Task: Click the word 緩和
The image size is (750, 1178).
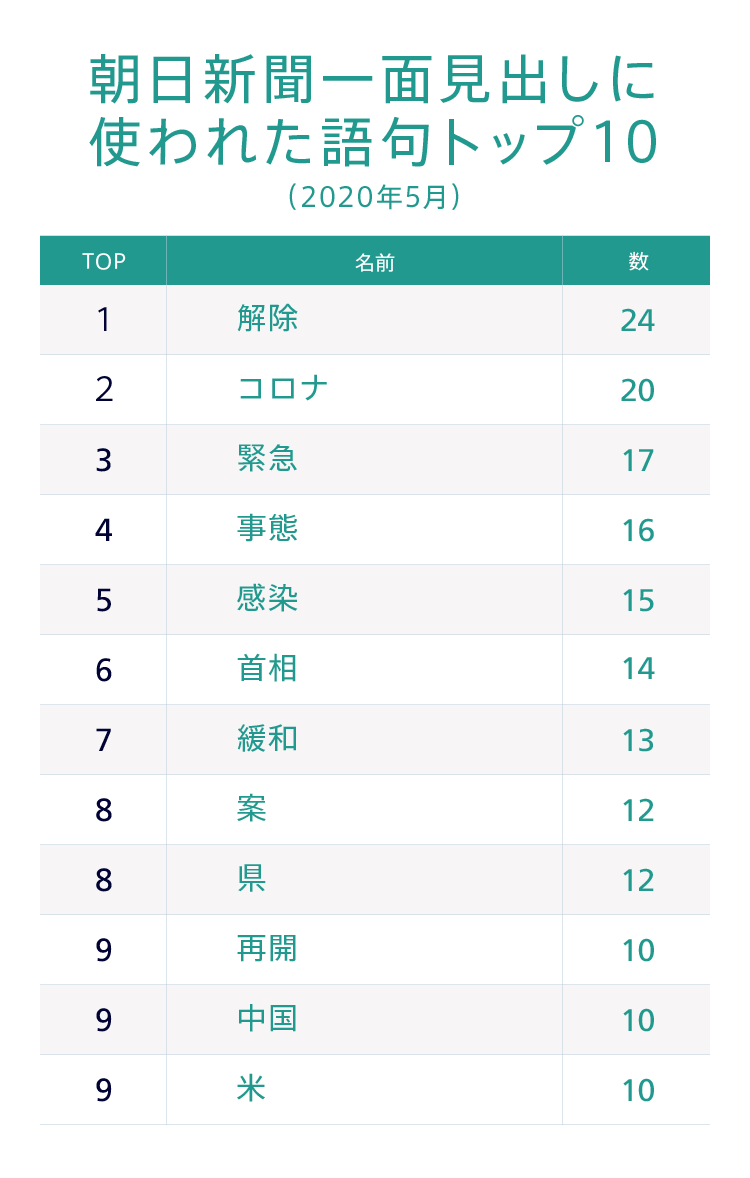Action: click(x=268, y=739)
